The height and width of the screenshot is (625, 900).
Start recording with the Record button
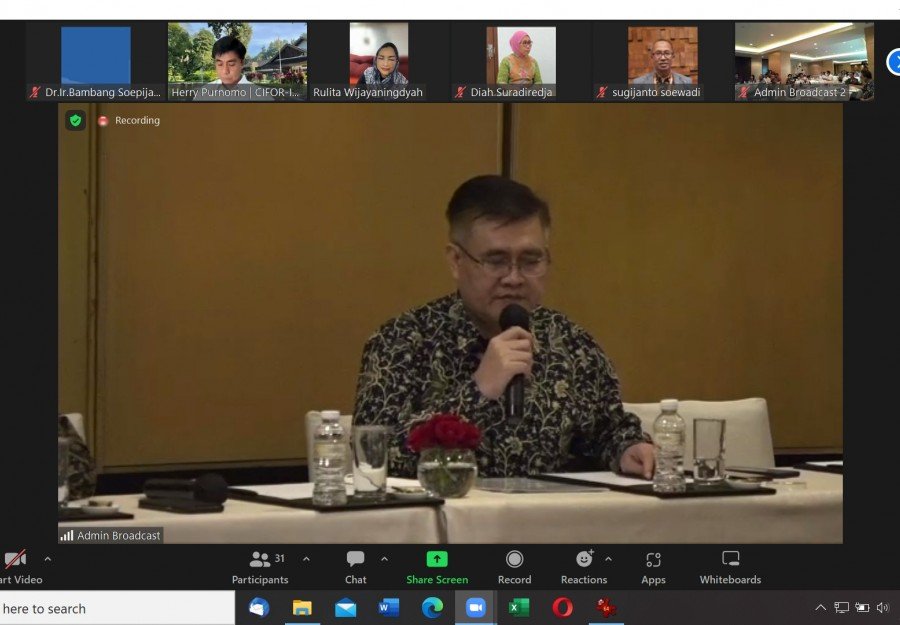click(514, 568)
